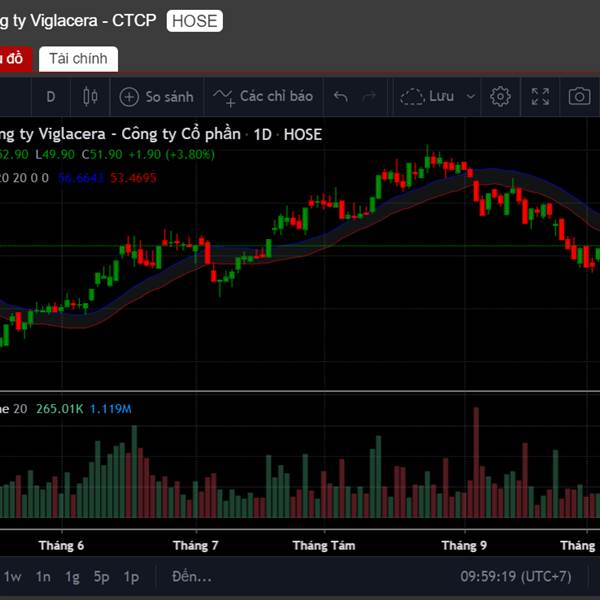Click the blue indicator value 56.6643

click(x=81, y=178)
